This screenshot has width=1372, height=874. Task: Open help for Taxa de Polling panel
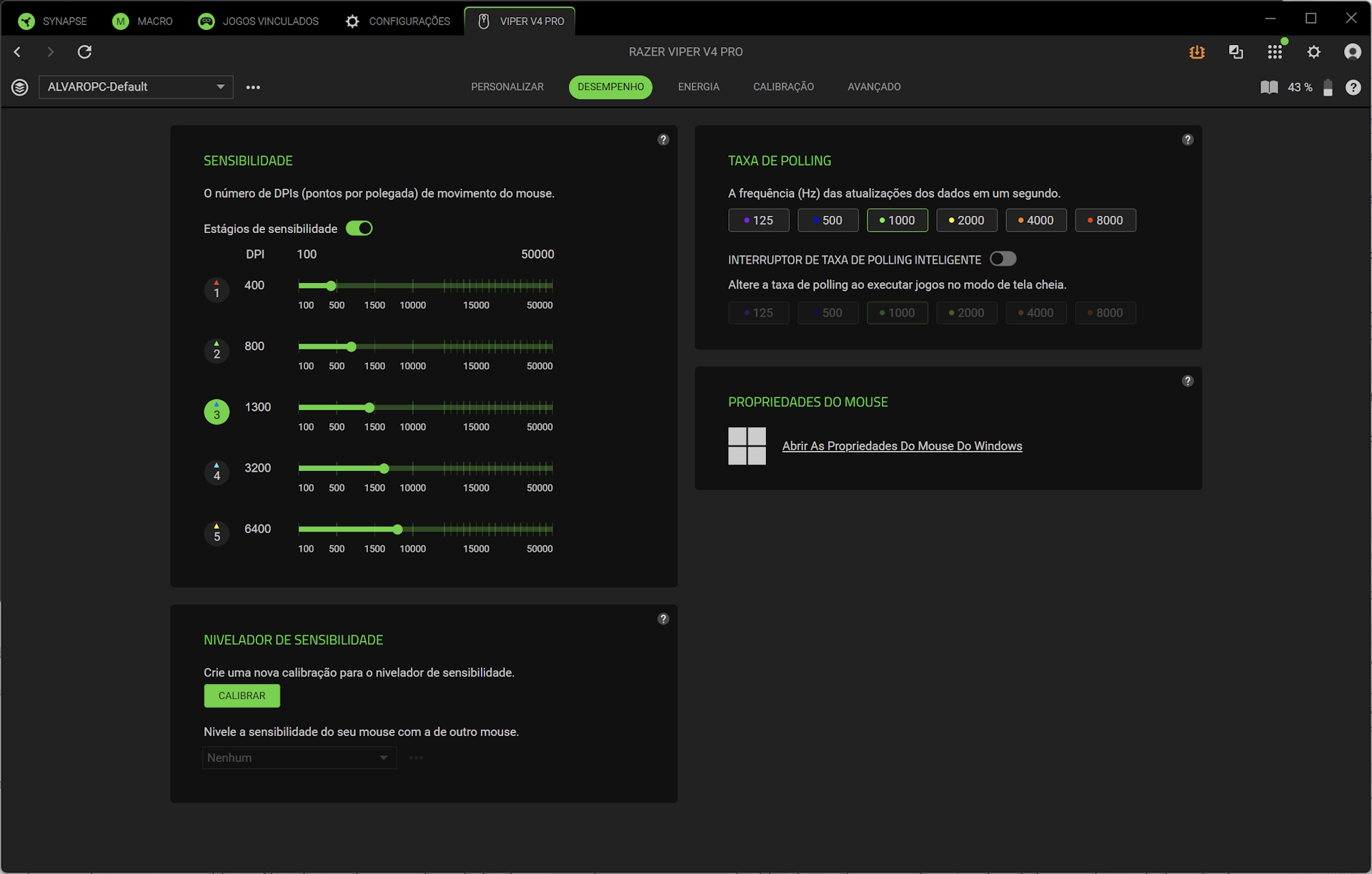(1188, 139)
